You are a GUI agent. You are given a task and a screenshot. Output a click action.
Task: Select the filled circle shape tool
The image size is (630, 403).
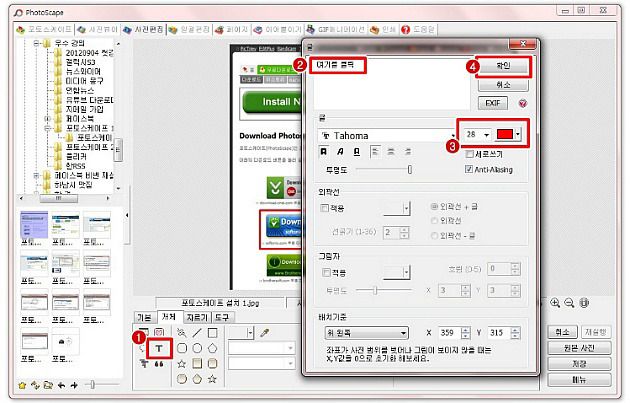point(182,379)
